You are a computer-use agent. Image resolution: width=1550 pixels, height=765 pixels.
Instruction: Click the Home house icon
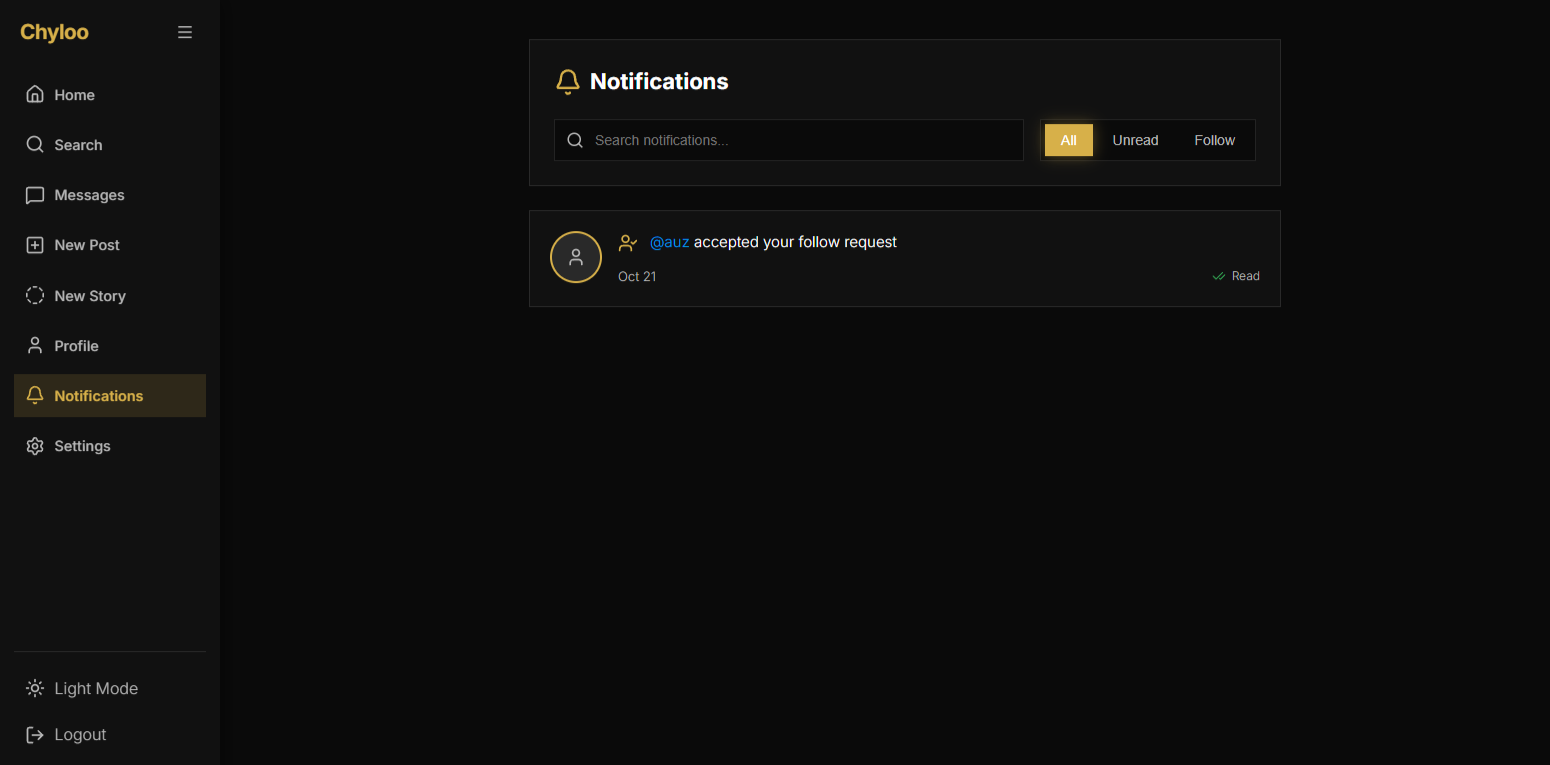[x=35, y=95]
